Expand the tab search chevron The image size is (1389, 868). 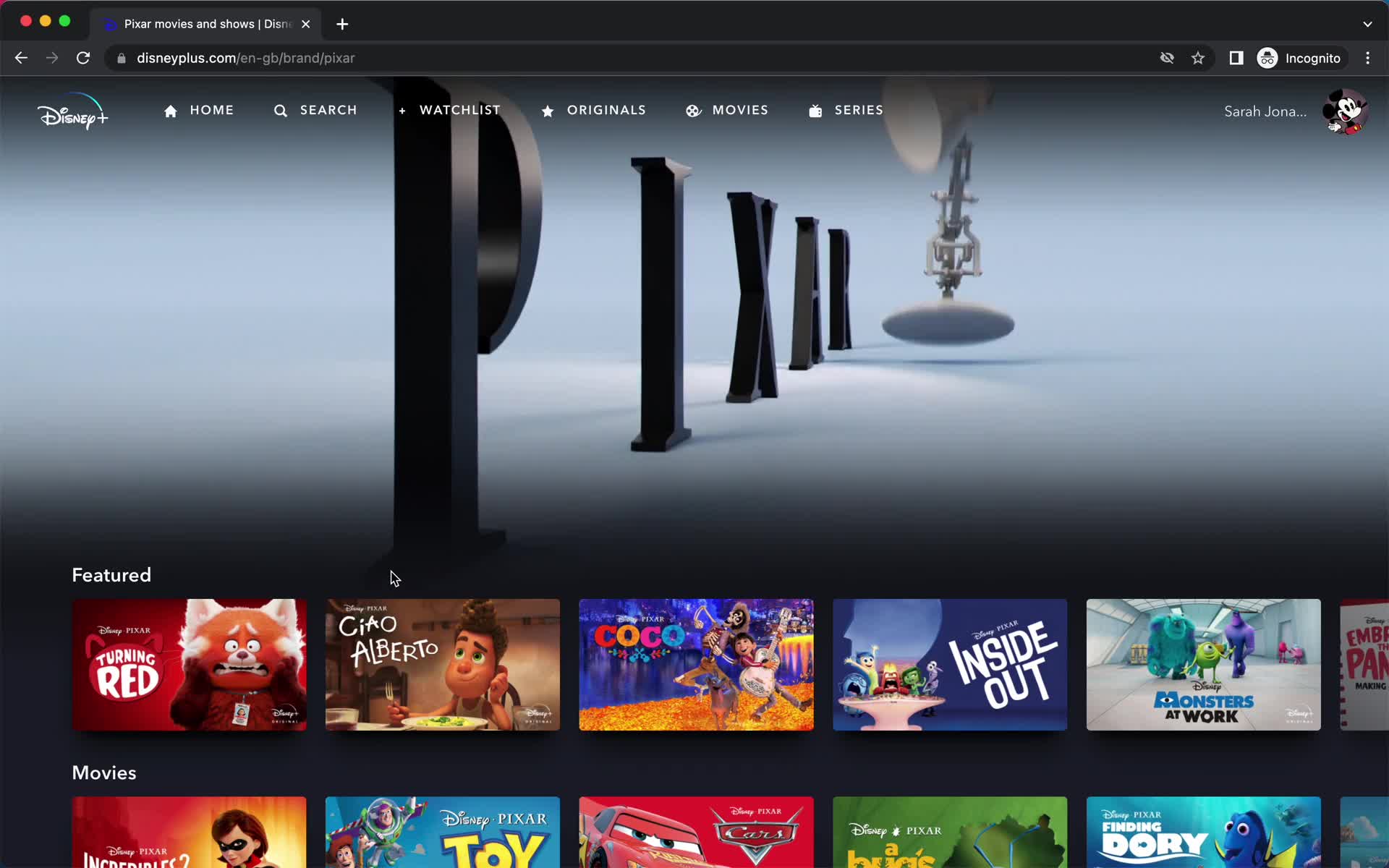click(1367, 24)
